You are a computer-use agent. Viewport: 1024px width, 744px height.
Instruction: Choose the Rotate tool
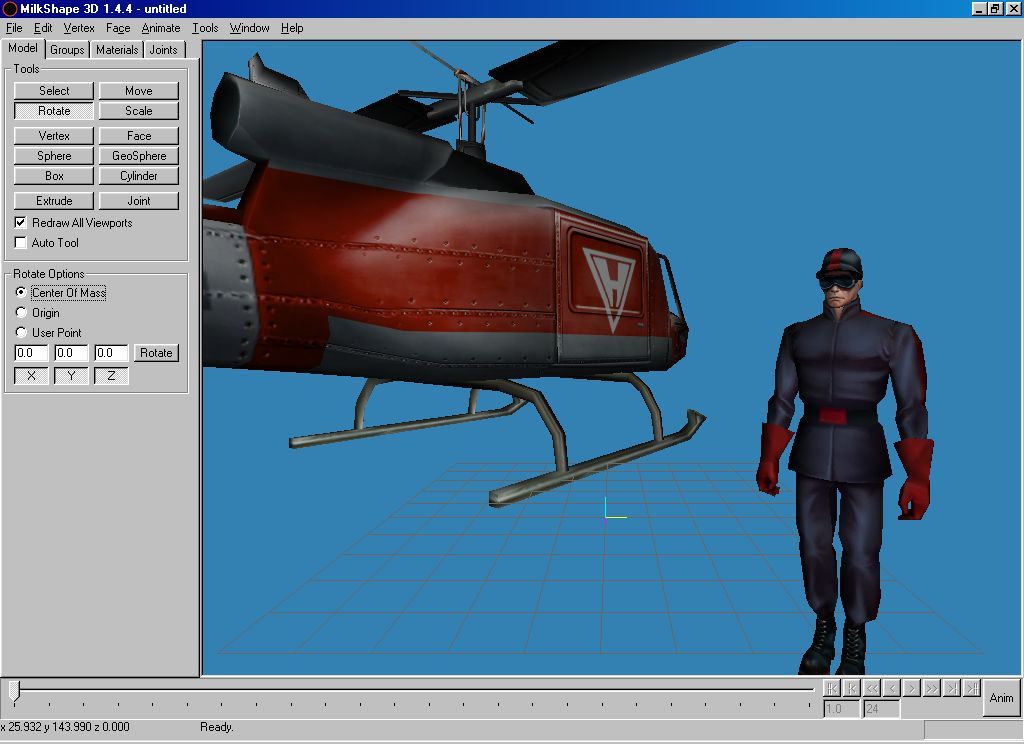tap(54, 111)
